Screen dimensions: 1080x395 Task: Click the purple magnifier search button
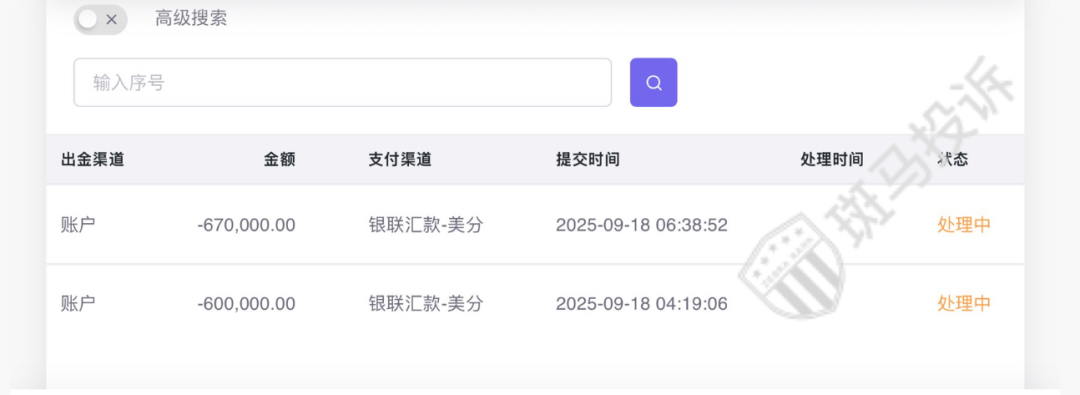pos(653,83)
